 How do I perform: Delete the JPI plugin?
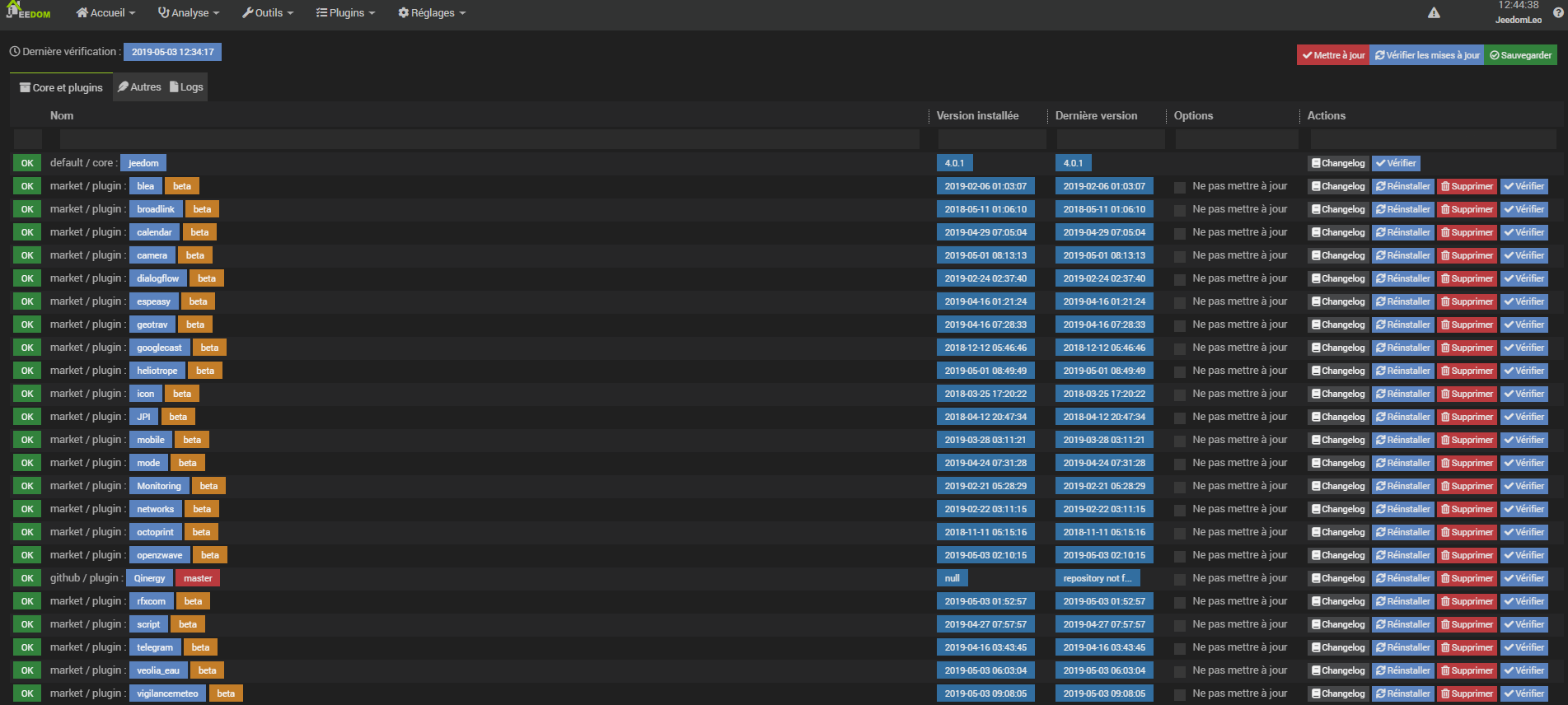(1467, 417)
